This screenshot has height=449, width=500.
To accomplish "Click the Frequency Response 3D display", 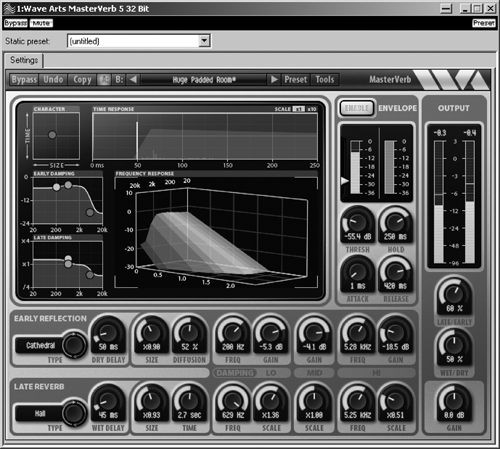I will coord(216,232).
